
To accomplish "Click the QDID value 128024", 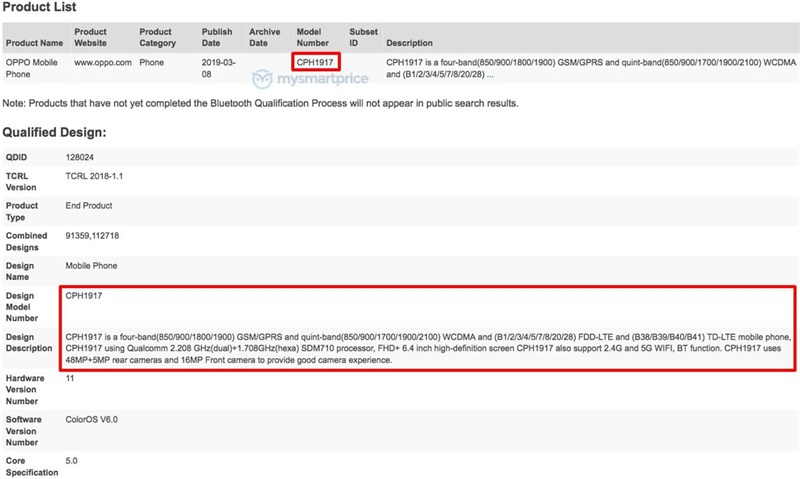I will tap(80, 157).
